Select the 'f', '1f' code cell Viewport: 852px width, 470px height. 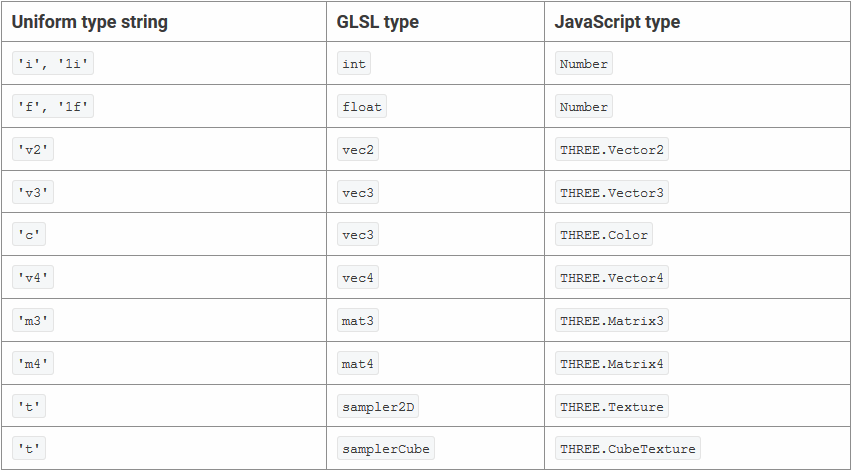pyautogui.click(x=54, y=107)
